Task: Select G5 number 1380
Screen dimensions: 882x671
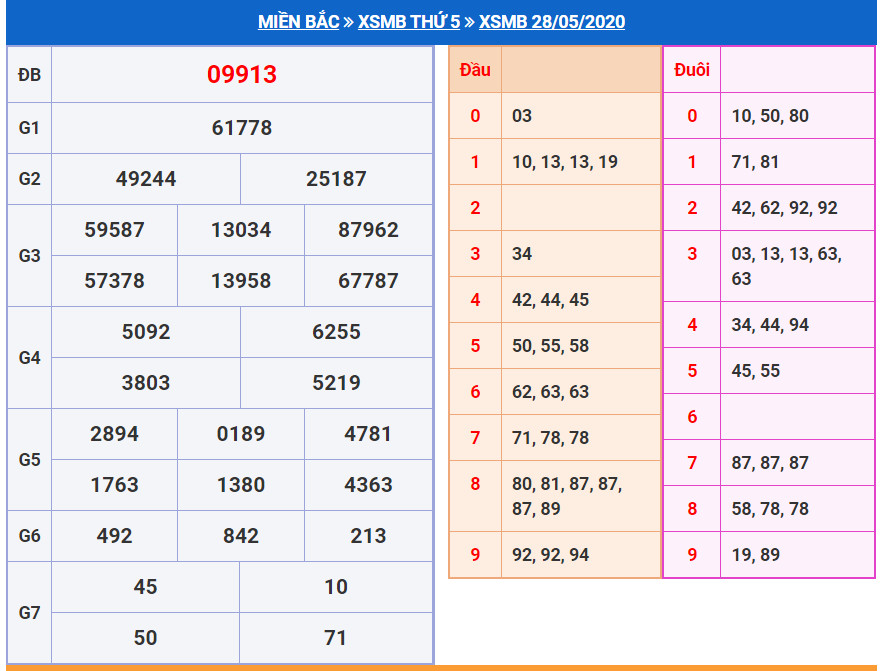Action: (241, 485)
